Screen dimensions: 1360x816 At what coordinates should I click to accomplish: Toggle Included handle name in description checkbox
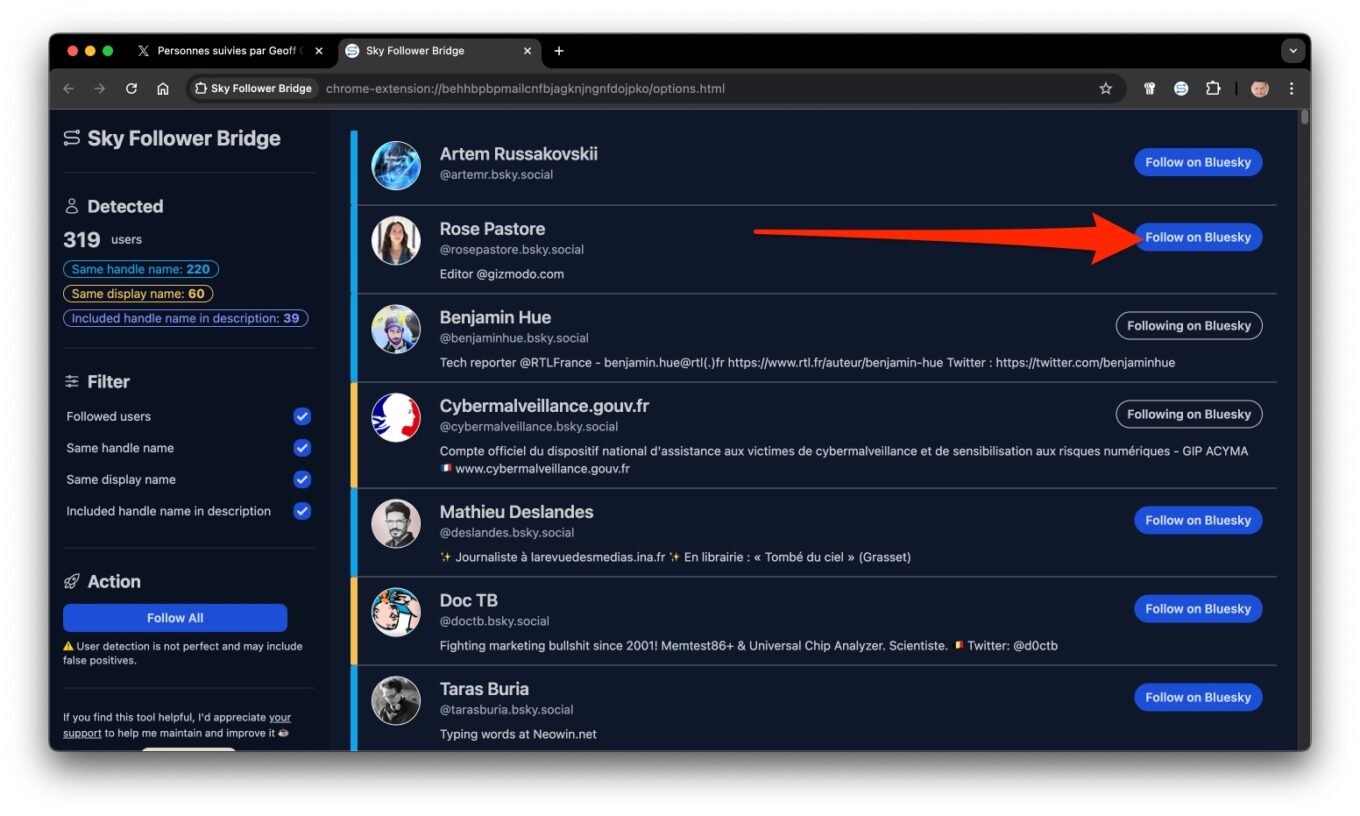[302, 511]
